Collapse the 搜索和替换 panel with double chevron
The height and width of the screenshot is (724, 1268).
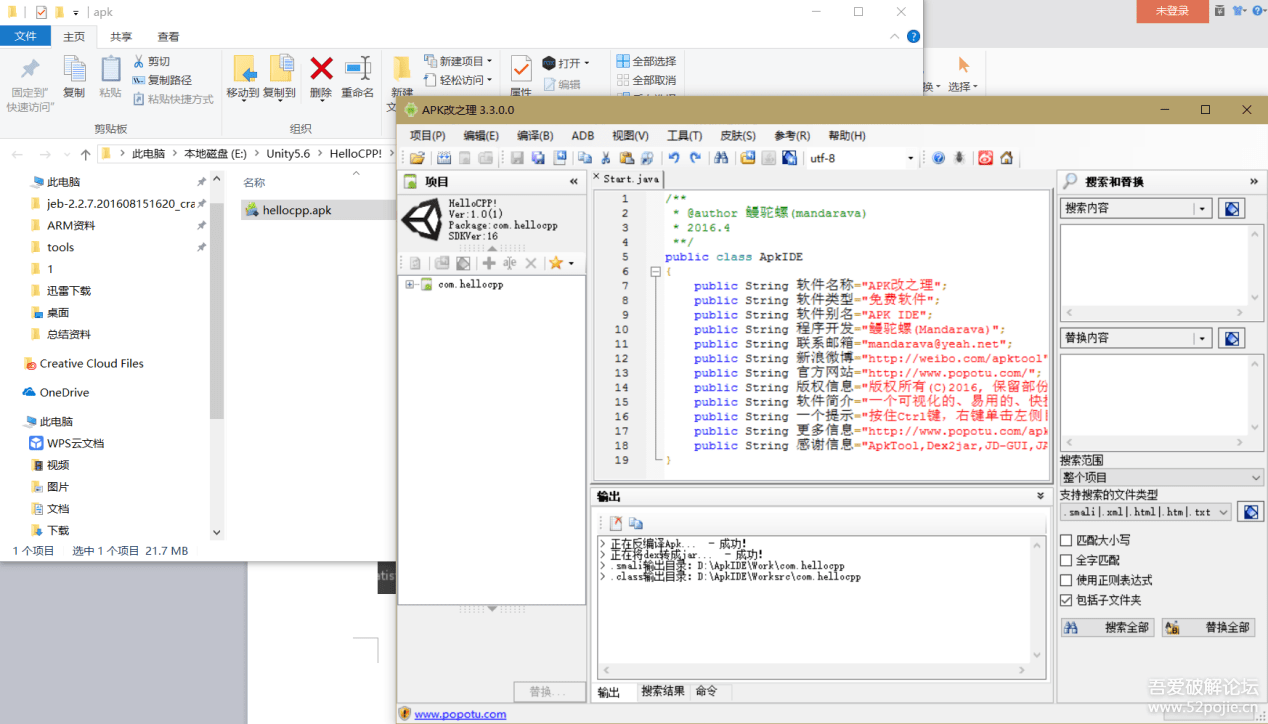click(x=1254, y=181)
